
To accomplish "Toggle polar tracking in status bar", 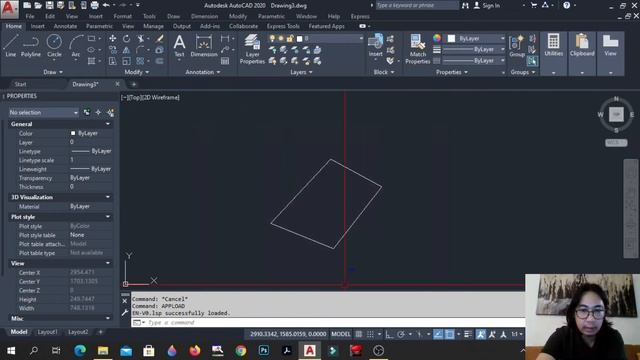I will tap(401, 334).
